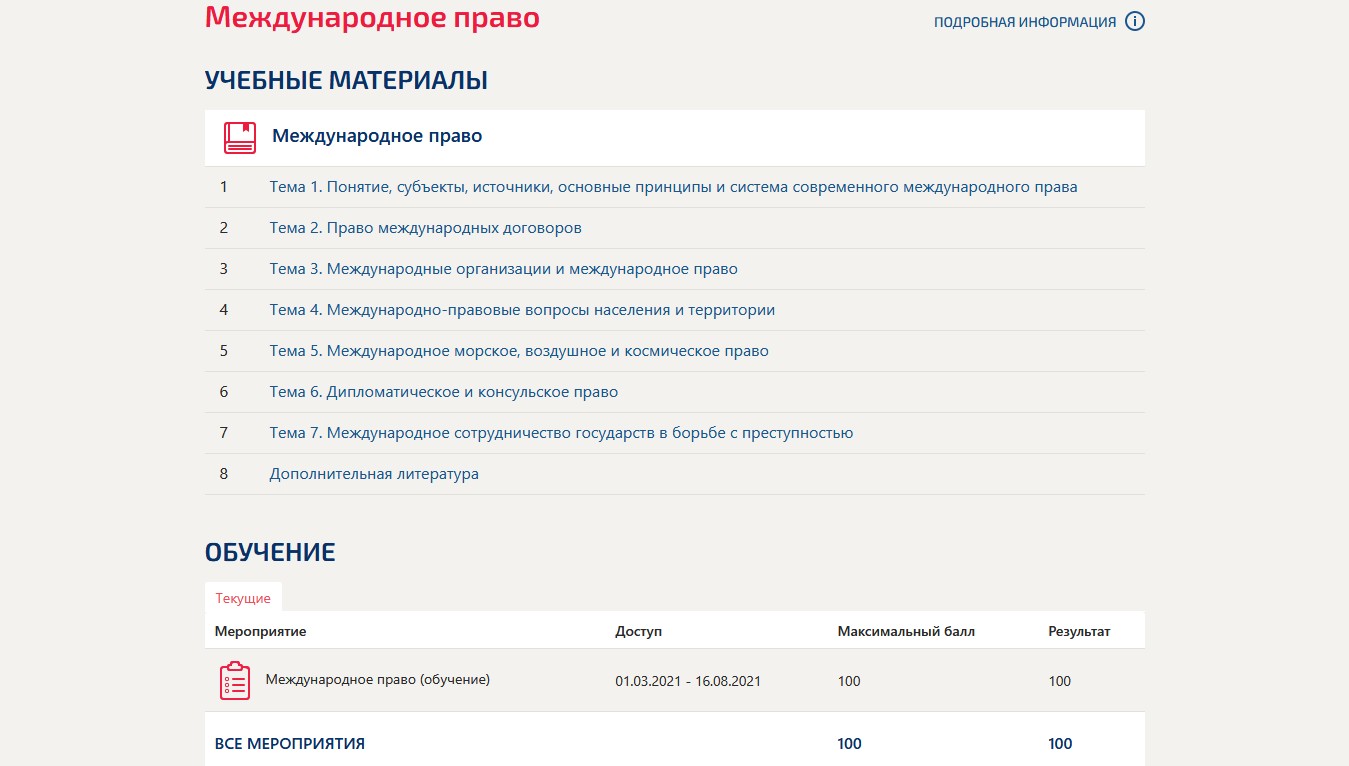Click the Мероприятие column header

click(260, 631)
